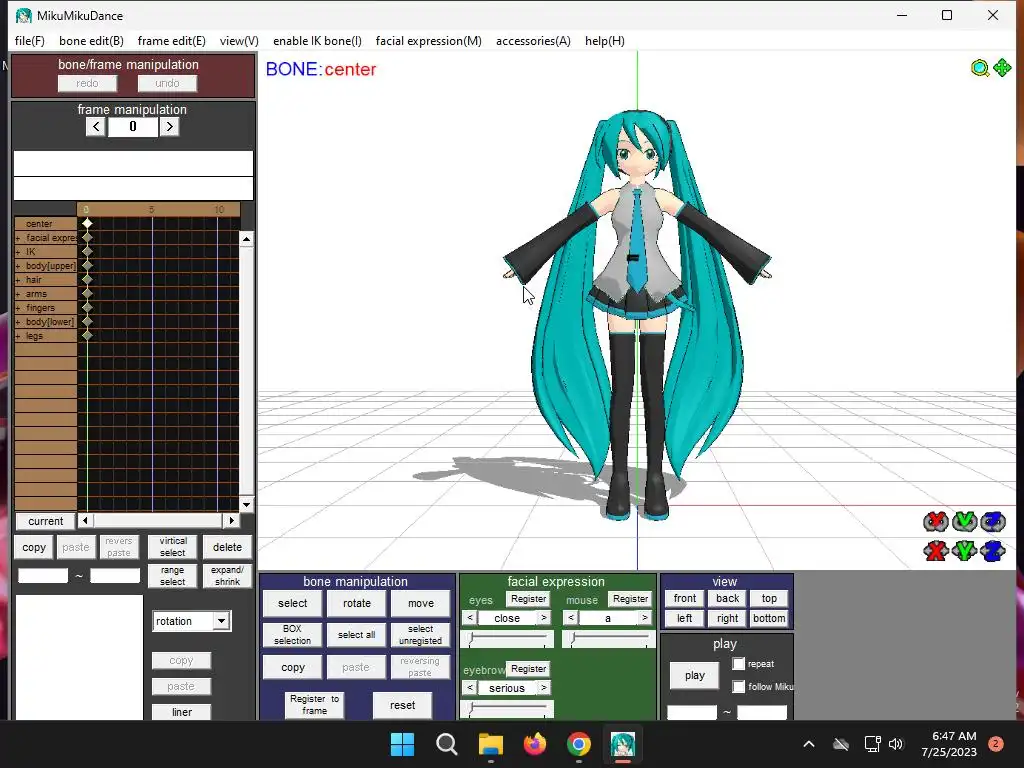Viewport: 1024px width, 768px height.
Task: Open enable IK bone(I) menu
Action: (x=317, y=41)
